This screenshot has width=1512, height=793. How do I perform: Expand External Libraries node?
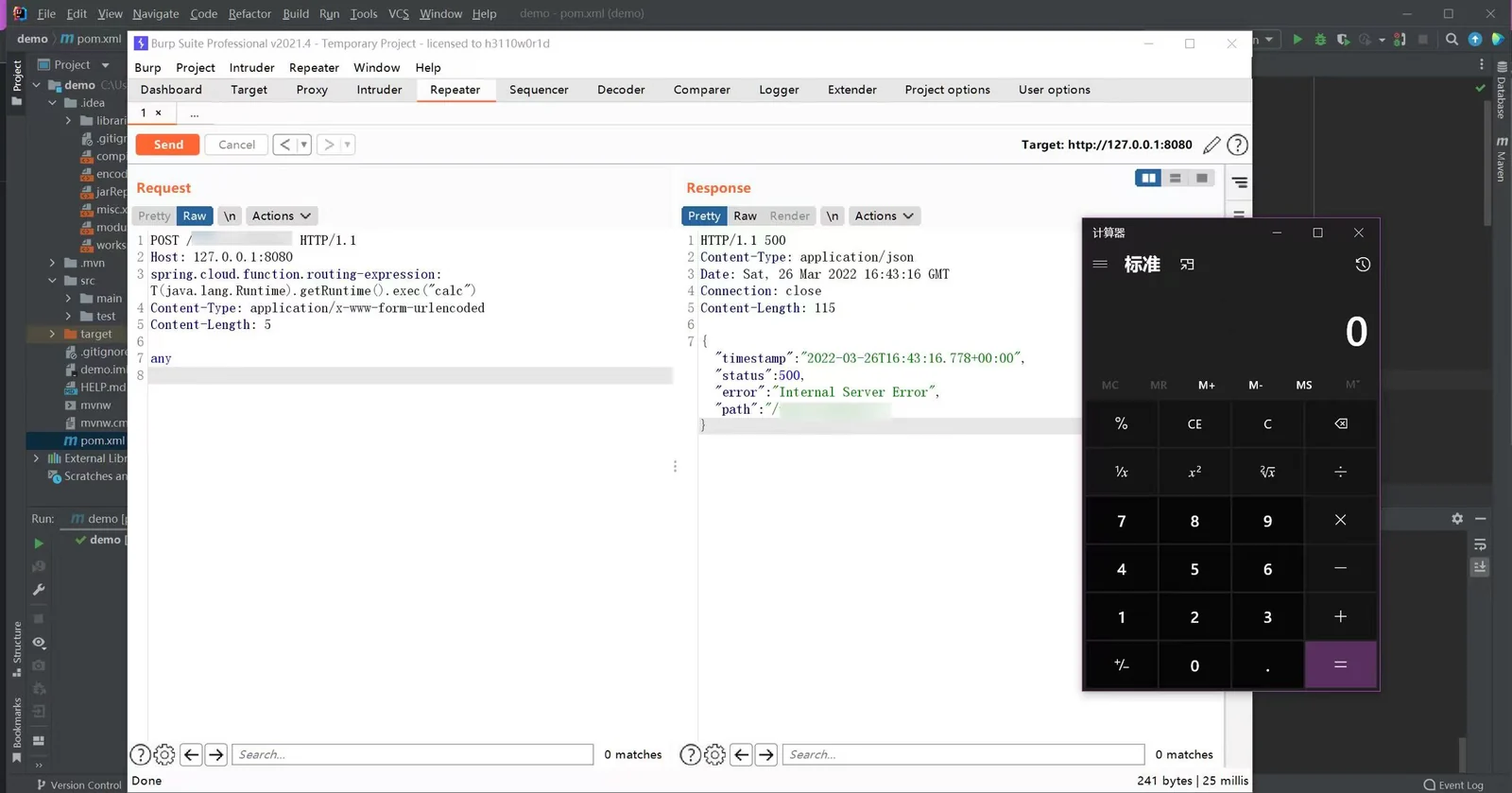pyautogui.click(x=36, y=458)
